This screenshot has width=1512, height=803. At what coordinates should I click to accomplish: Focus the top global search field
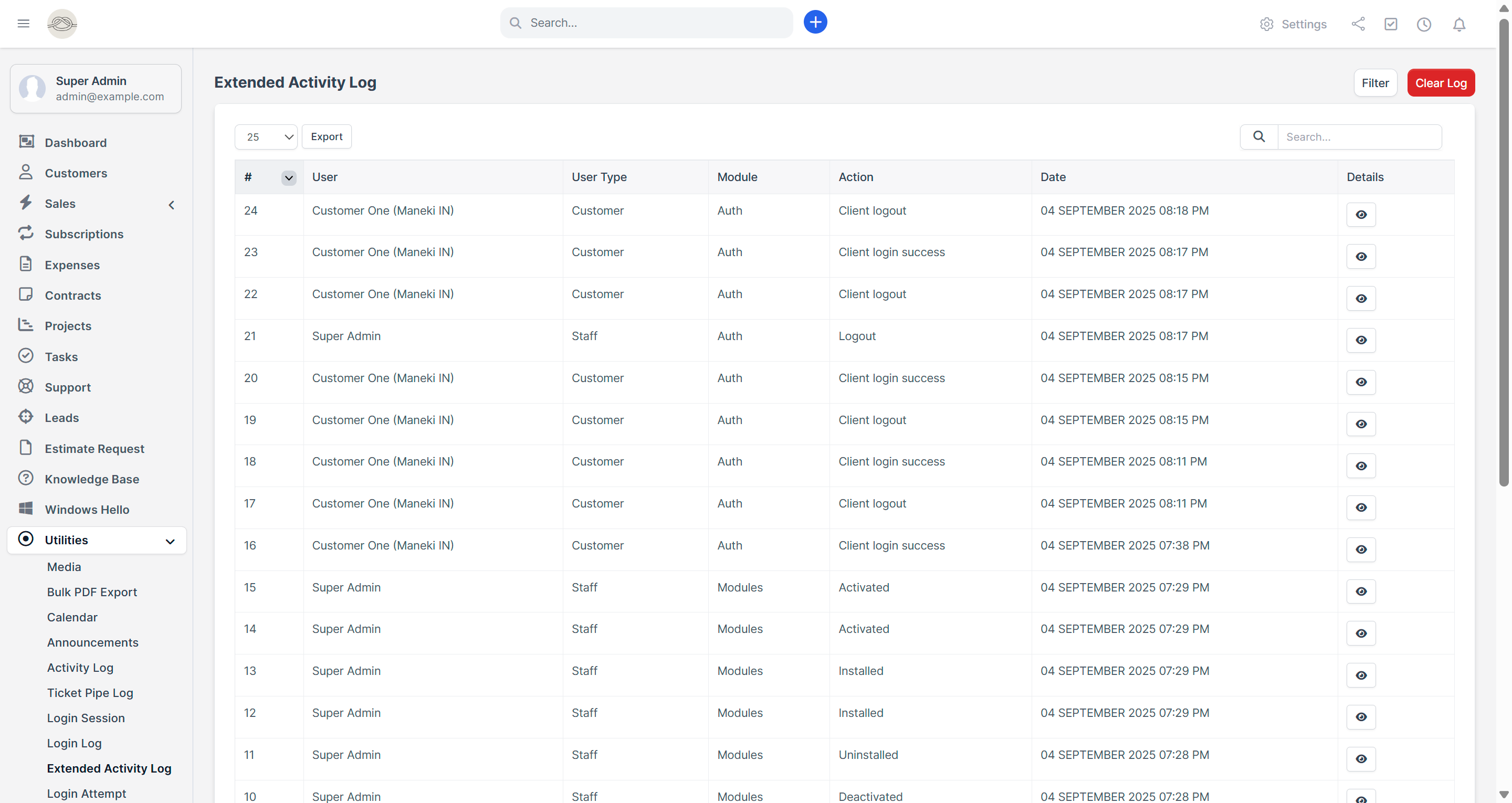646,23
